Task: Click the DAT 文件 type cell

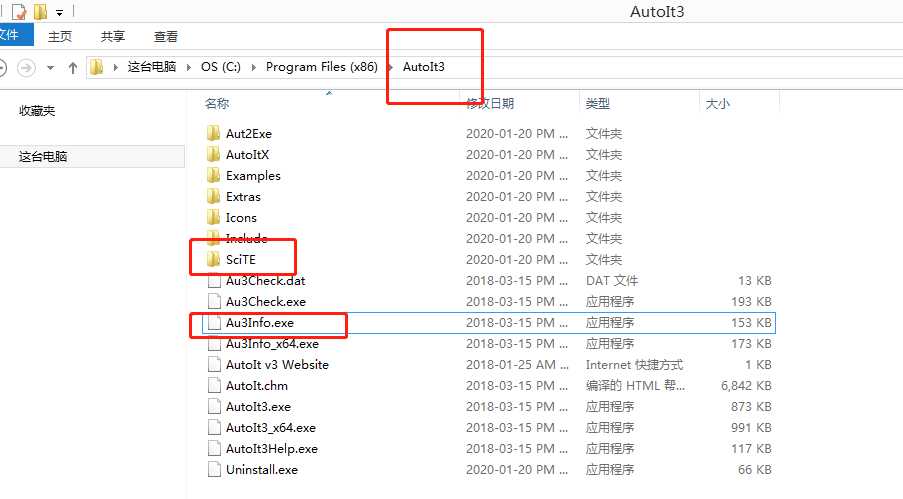Action: click(612, 281)
